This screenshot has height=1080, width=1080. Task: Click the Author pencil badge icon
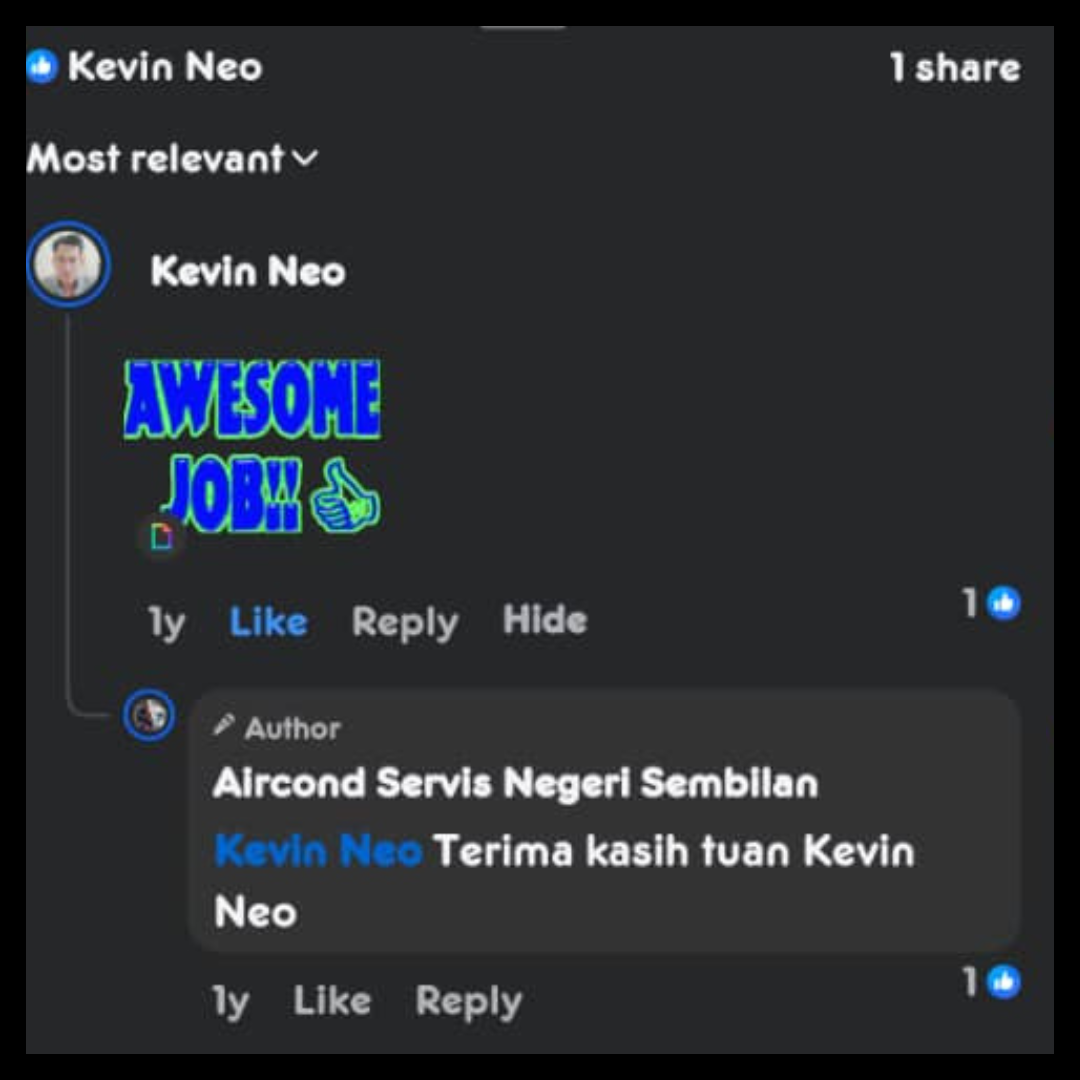click(223, 725)
